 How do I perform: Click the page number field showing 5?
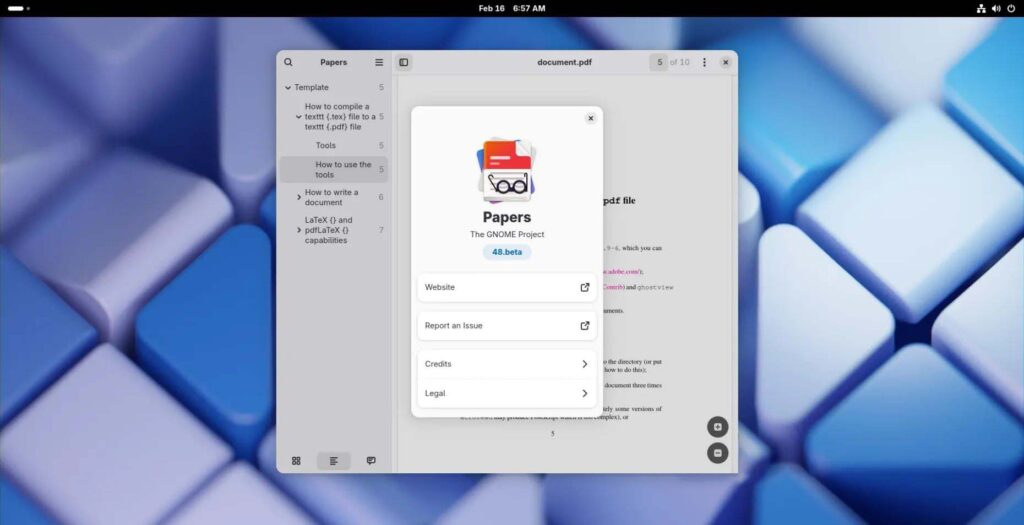(659, 62)
